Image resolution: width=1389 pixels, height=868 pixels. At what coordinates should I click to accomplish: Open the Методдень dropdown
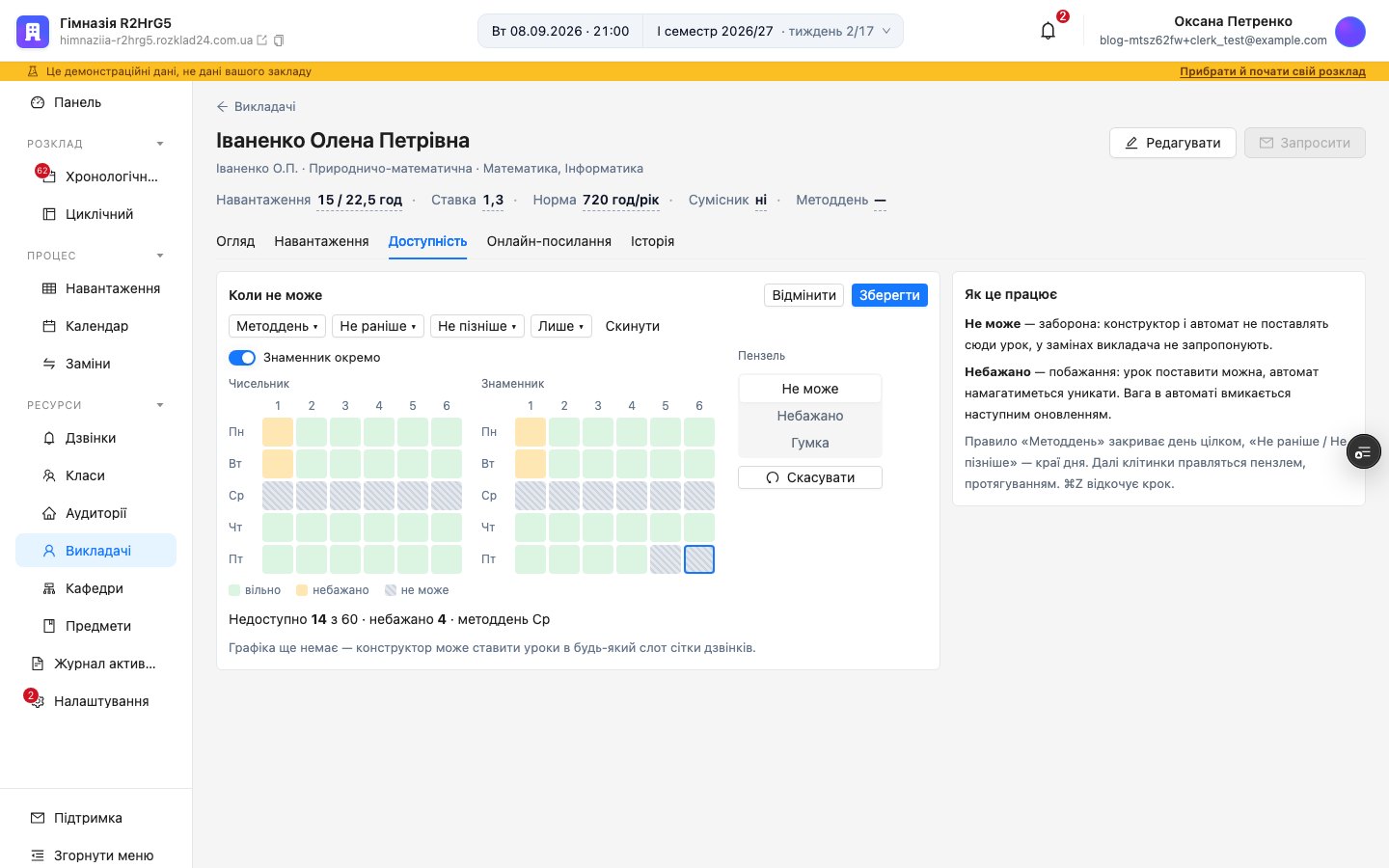277,326
